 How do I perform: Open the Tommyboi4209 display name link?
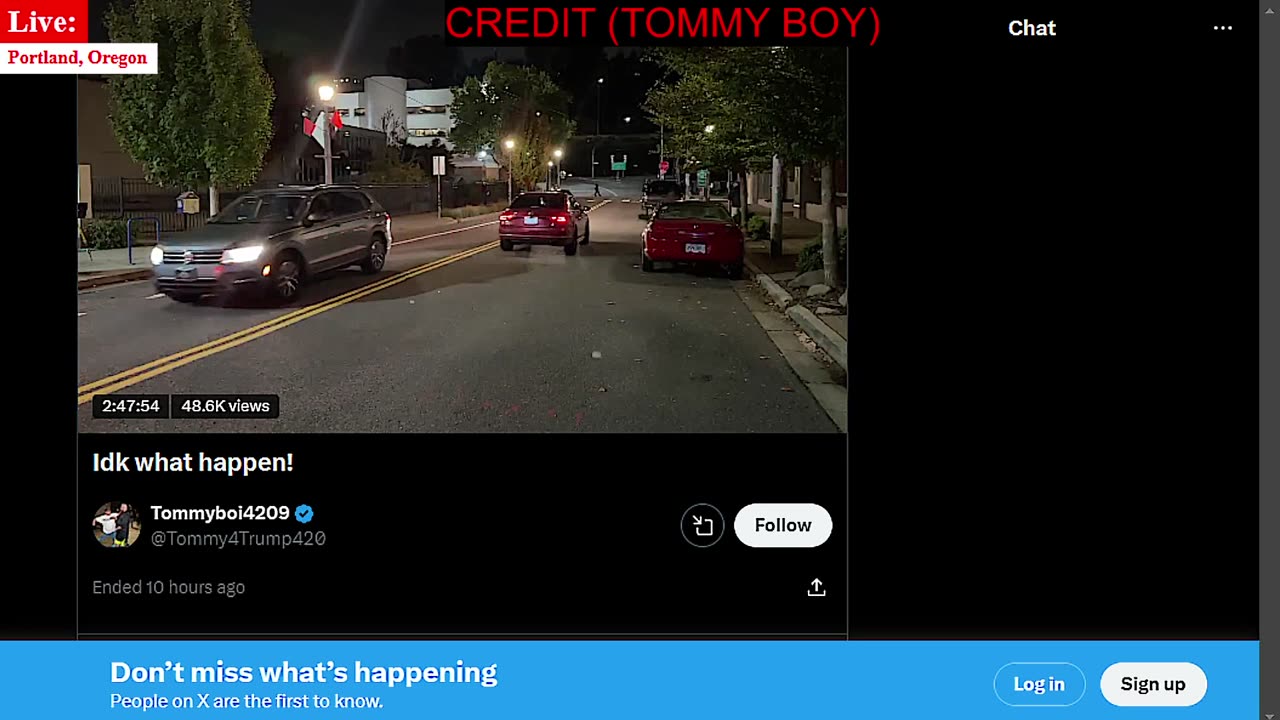point(220,513)
